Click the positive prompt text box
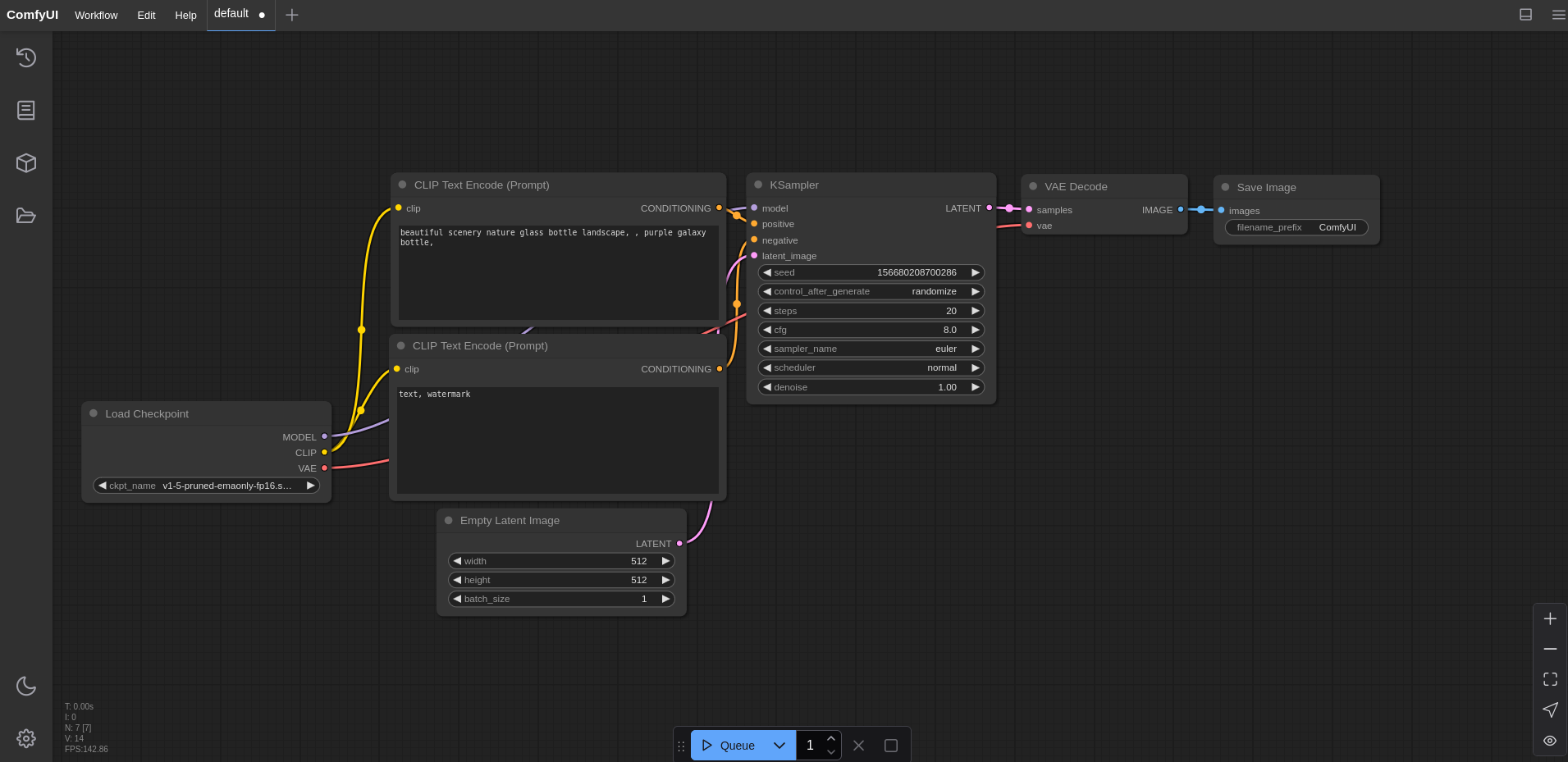This screenshot has height=762, width=1568. pos(559,272)
